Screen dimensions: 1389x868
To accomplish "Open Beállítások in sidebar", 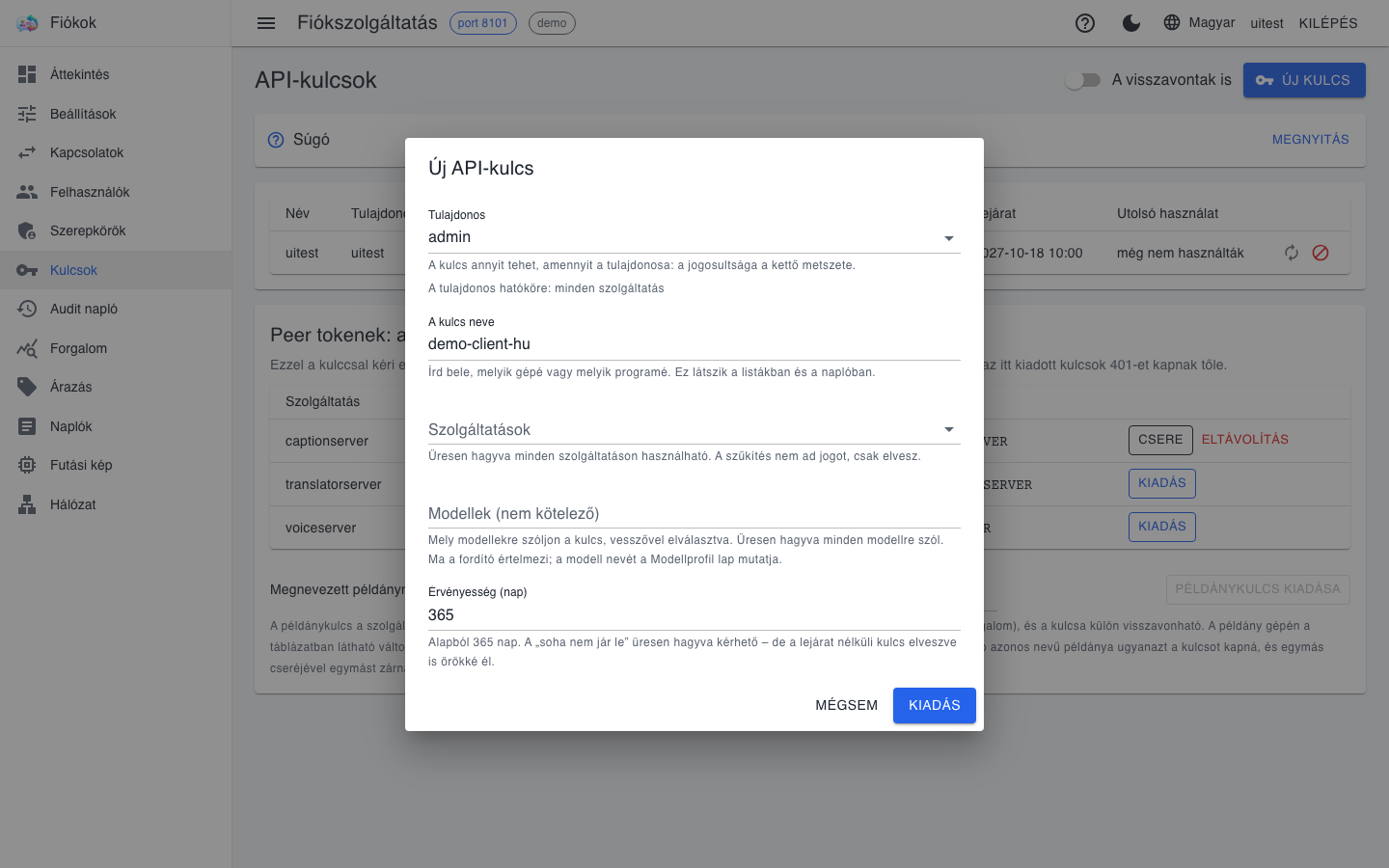I will (x=116, y=114).
